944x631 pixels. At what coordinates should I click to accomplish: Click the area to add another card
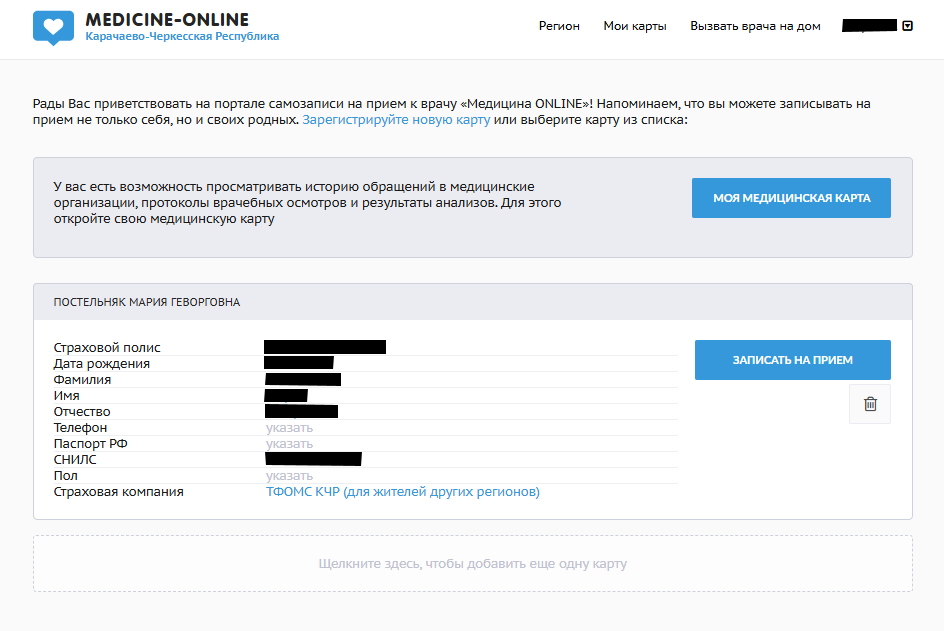tap(472, 563)
